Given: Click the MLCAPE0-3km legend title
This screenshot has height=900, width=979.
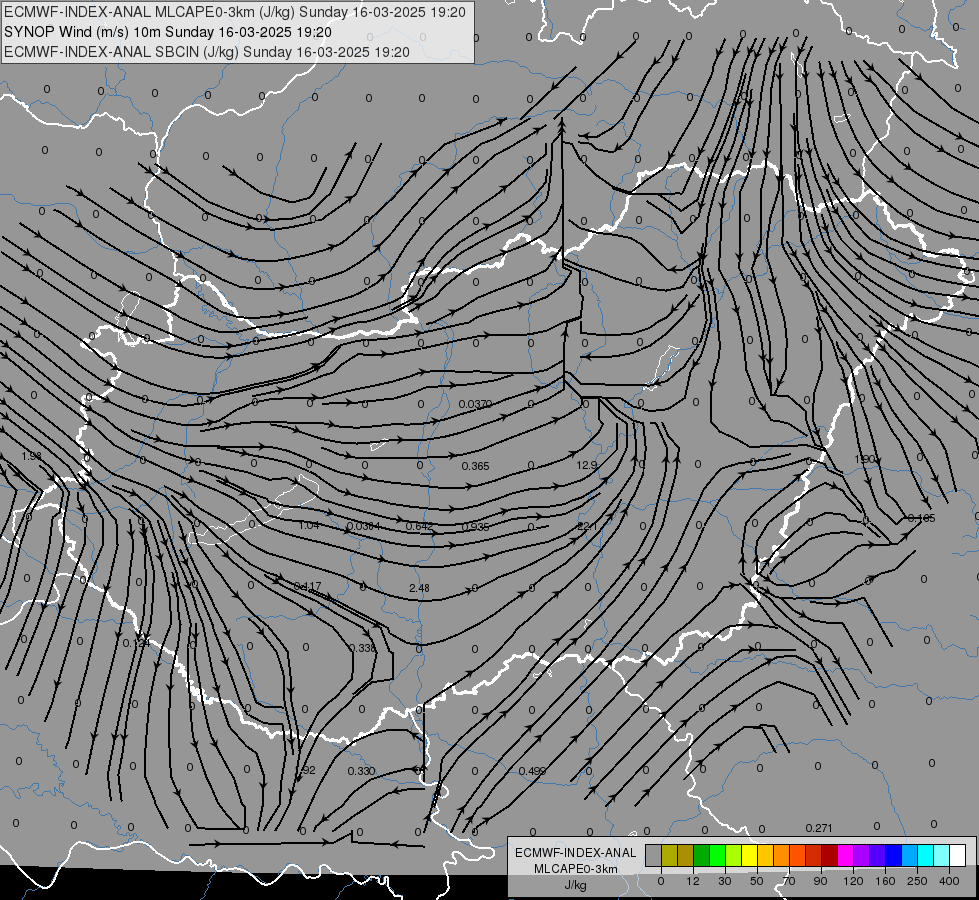Looking at the screenshot, I should (575, 869).
